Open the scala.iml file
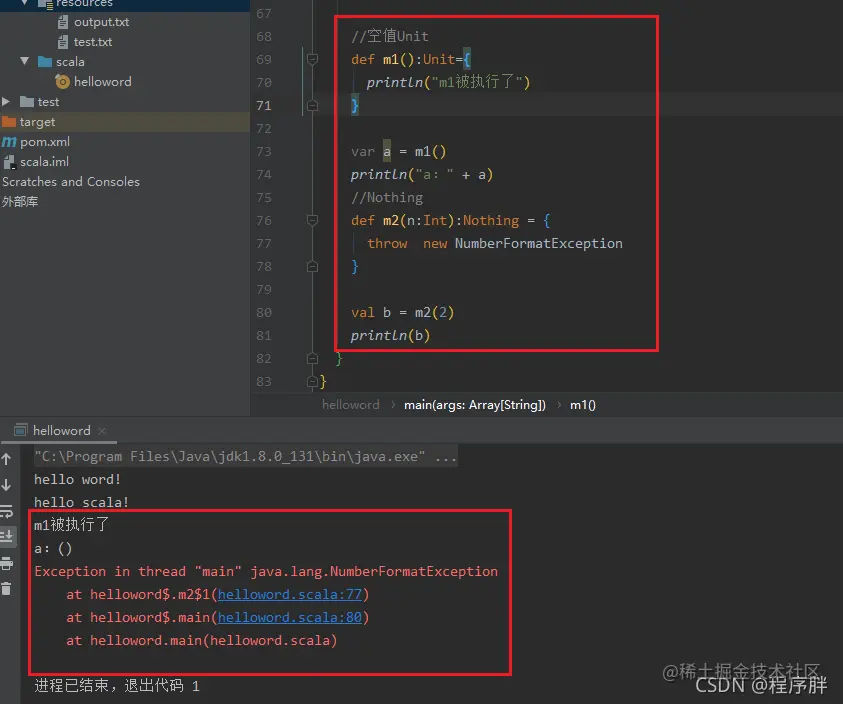The width and height of the screenshot is (843, 704). 44,162
